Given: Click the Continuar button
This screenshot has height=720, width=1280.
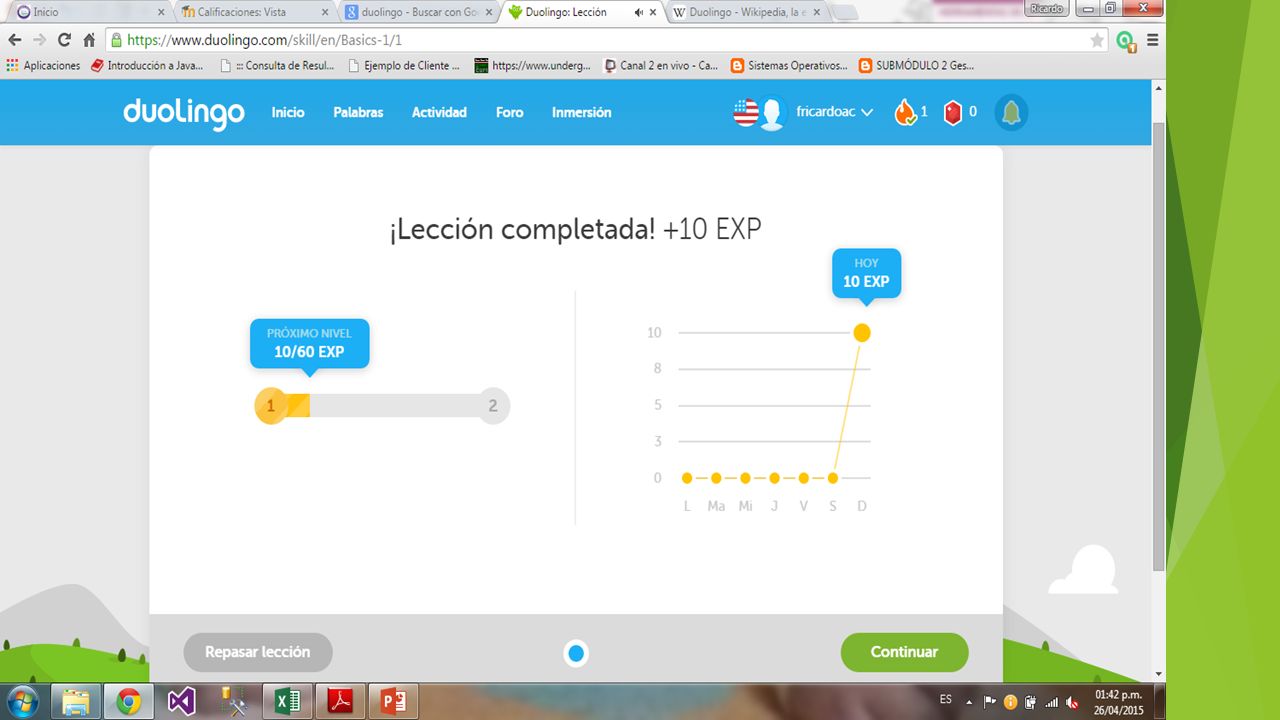Looking at the screenshot, I should click(x=904, y=652).
